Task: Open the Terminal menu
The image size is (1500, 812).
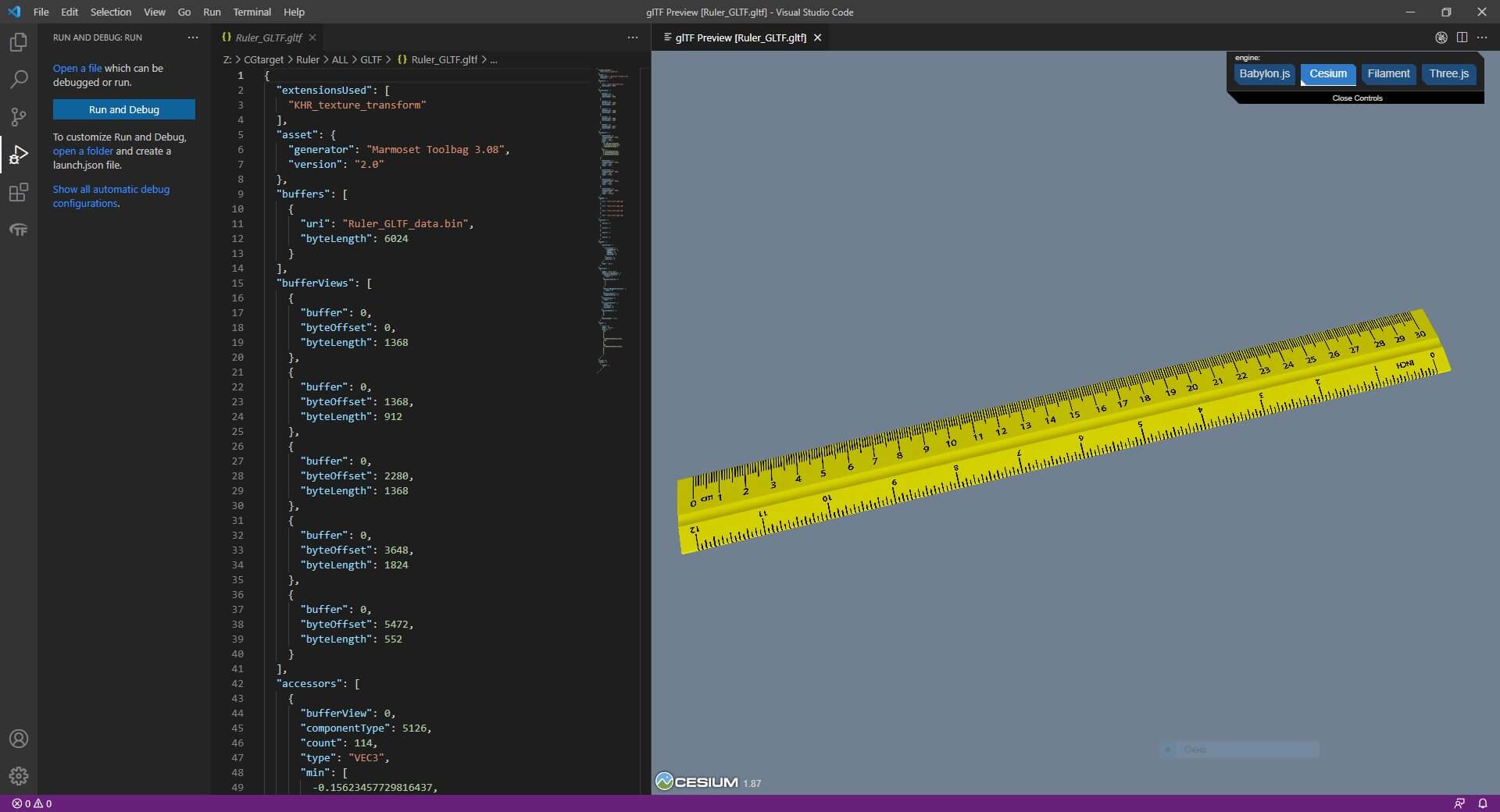Action: tap(252, 12)
